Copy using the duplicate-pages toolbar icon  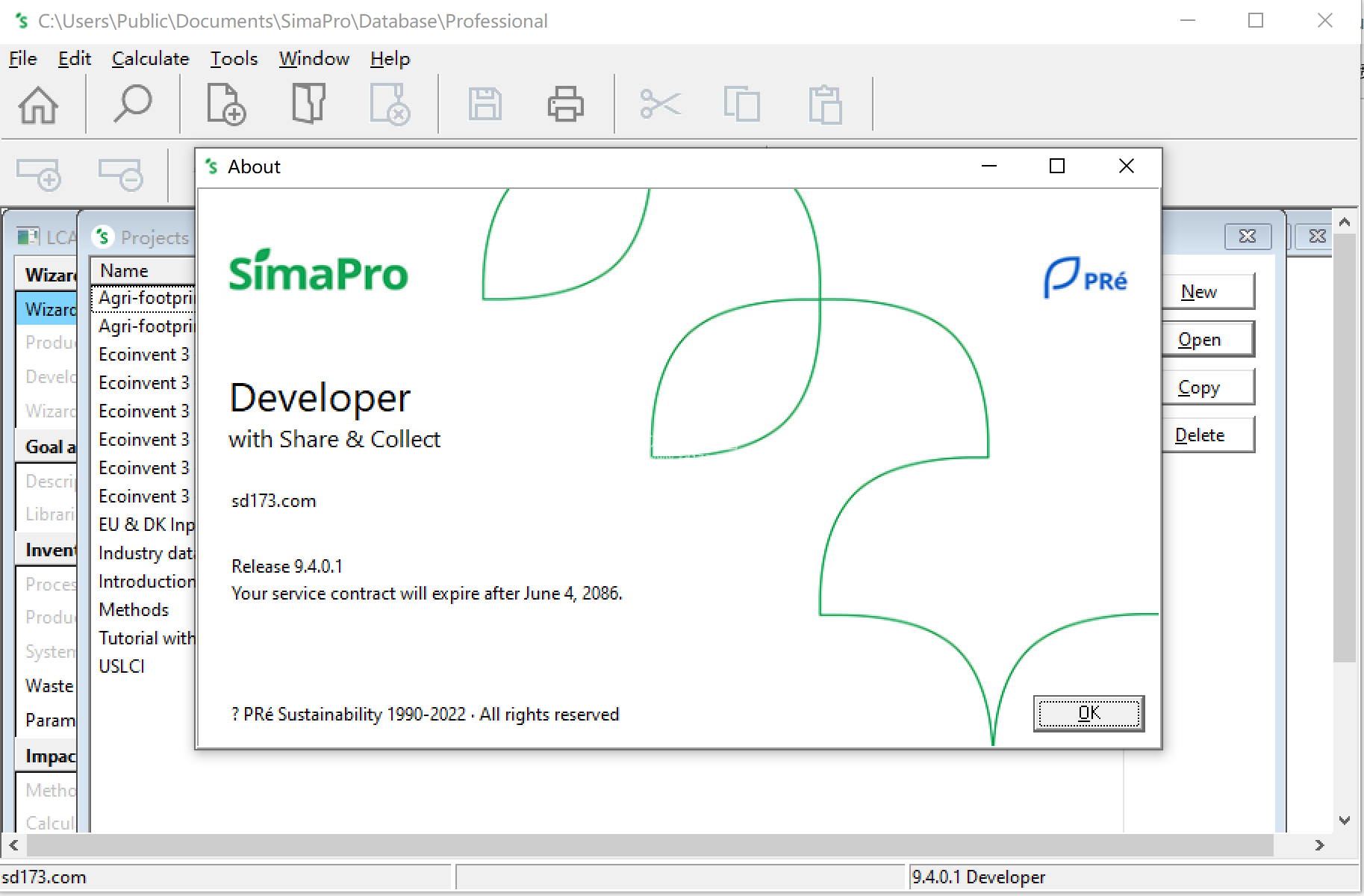[741, 105]
